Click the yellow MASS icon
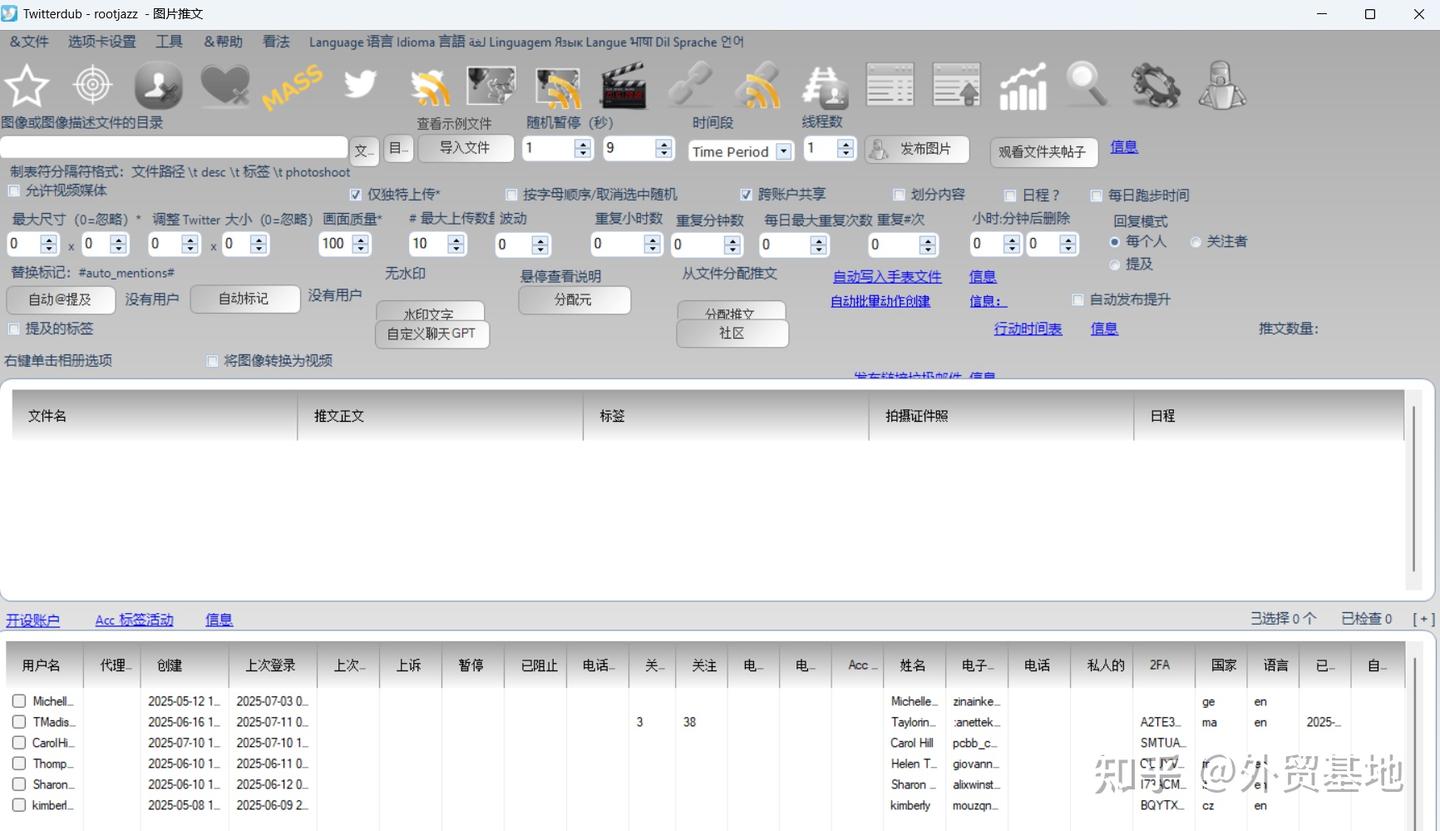Viewport: 1440px width, 831px height. (292, 87)
